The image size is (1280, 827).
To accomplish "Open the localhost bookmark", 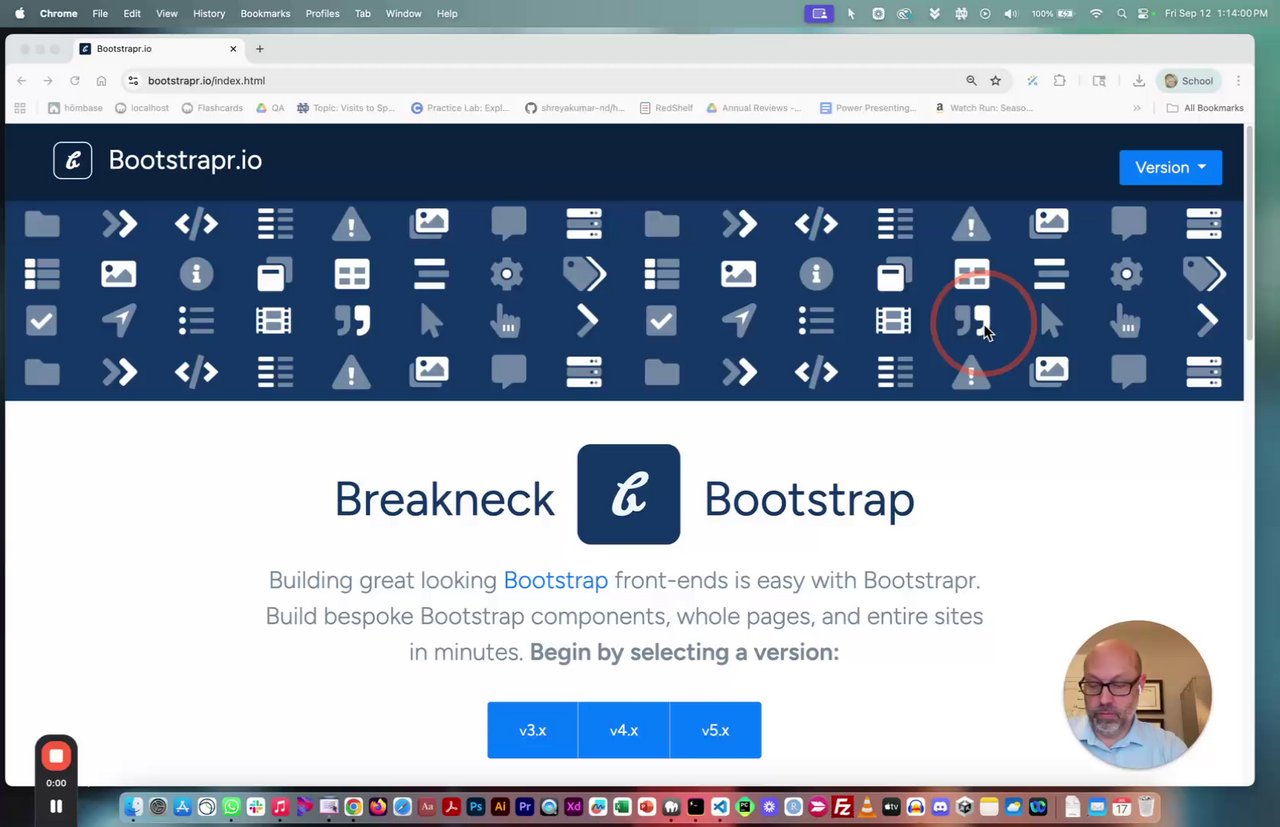I will point(142,108).
